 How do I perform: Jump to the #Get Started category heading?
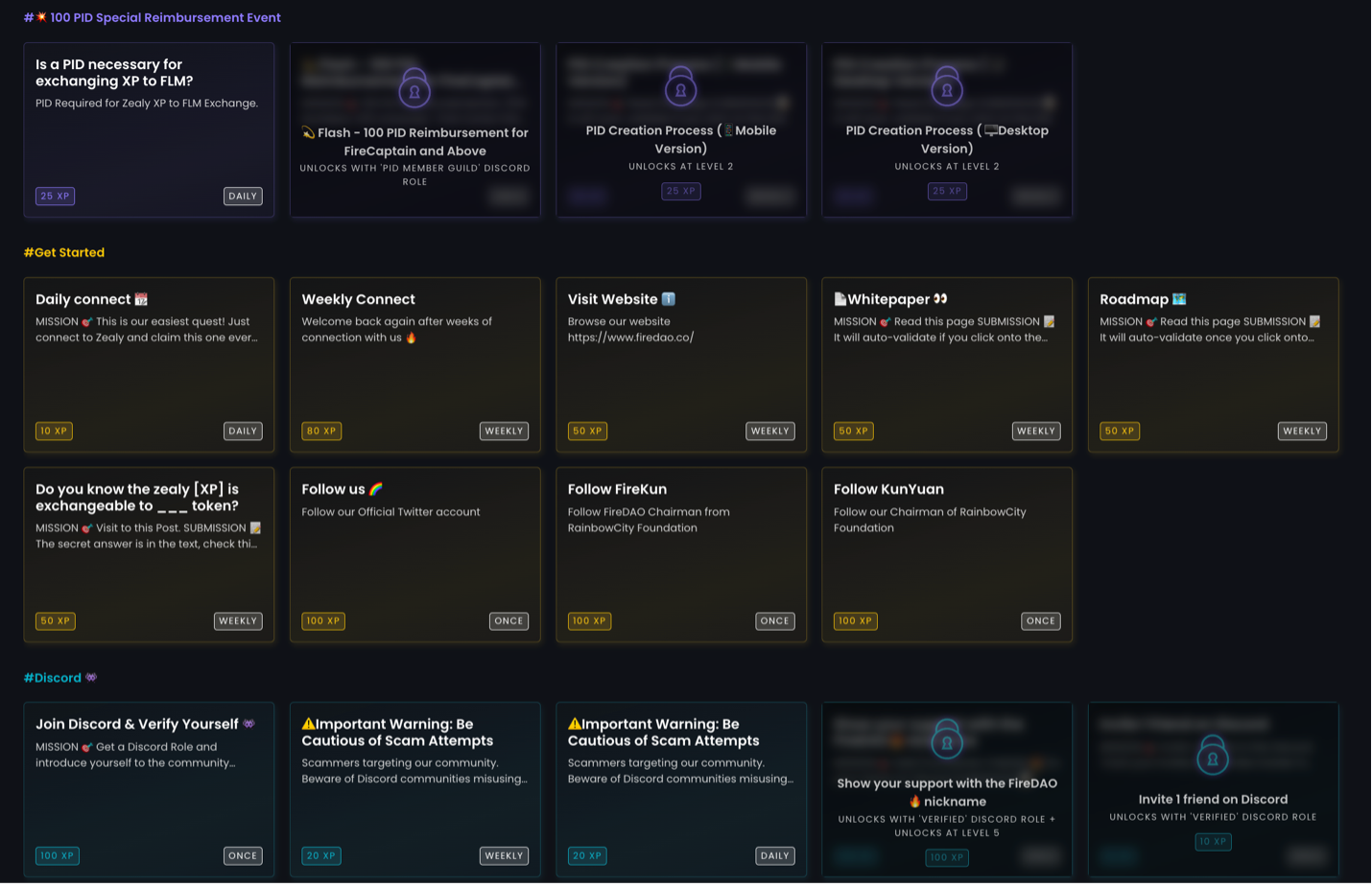pyautogui.click(x=64, y=252)
